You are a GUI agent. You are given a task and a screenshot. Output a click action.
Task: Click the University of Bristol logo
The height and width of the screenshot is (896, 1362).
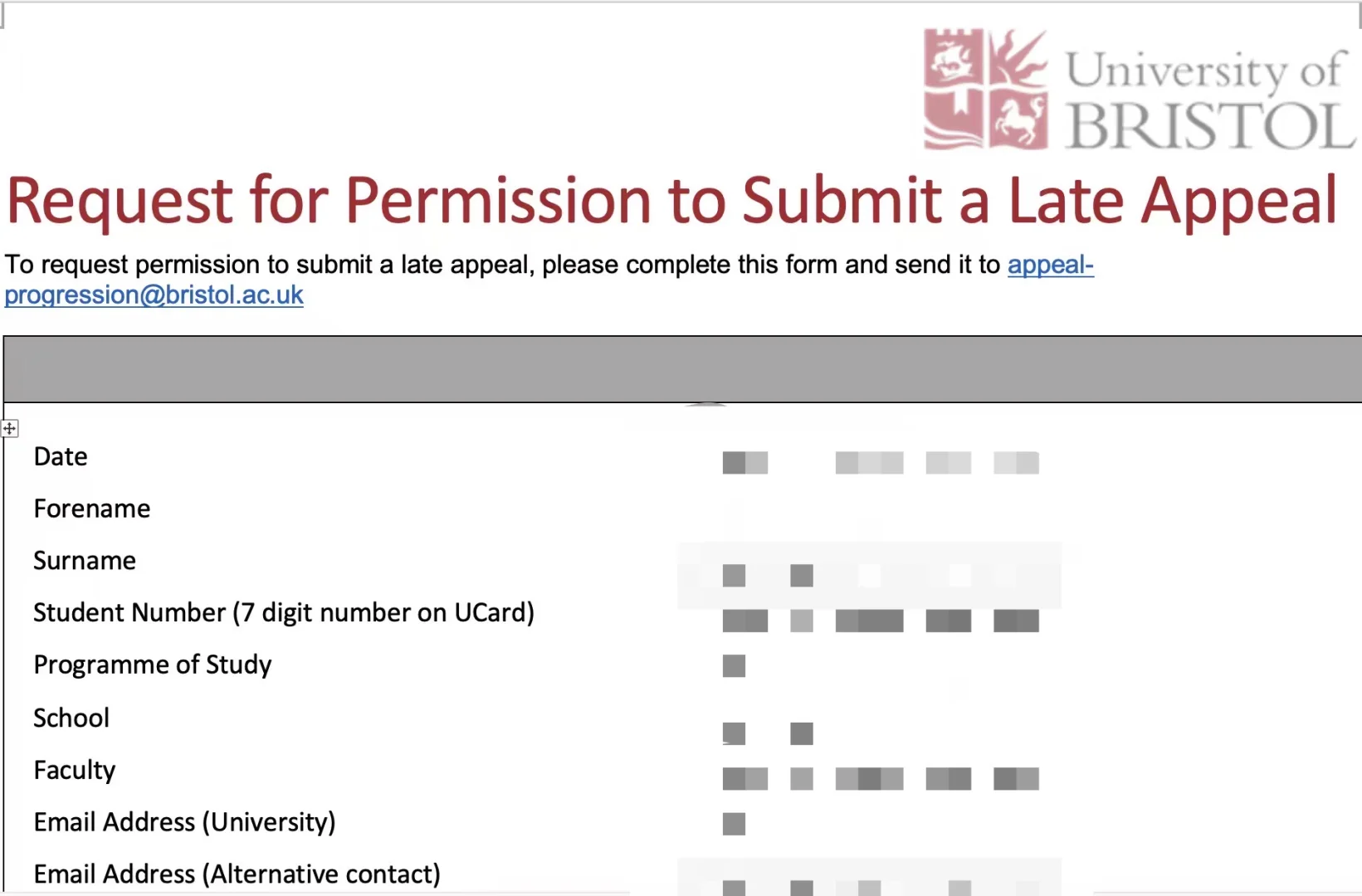(x=1139, y=90)
